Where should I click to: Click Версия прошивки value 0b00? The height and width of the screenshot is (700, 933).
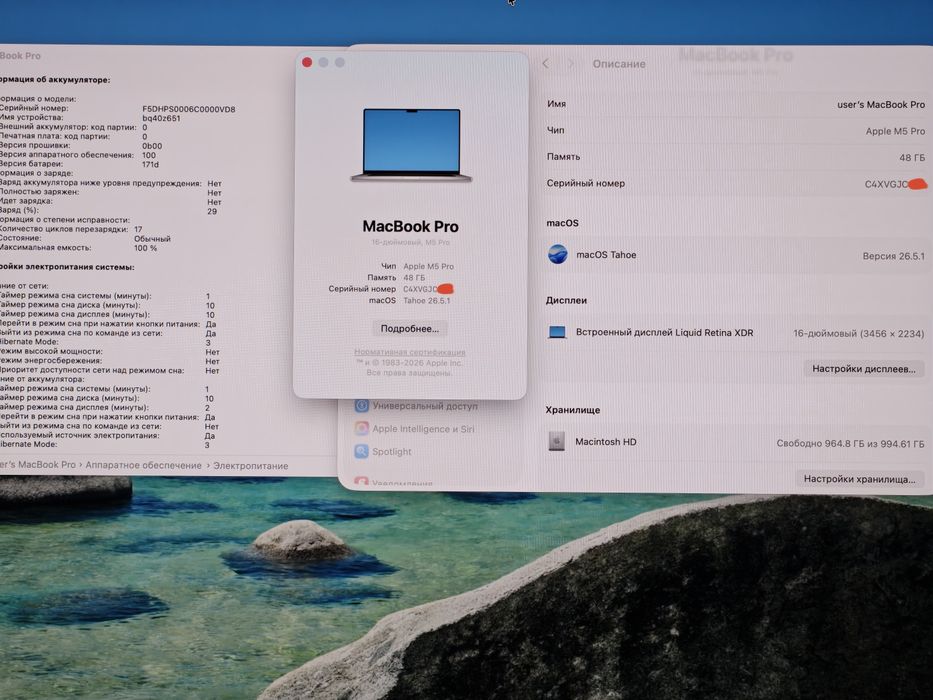[x=152, y=146]
